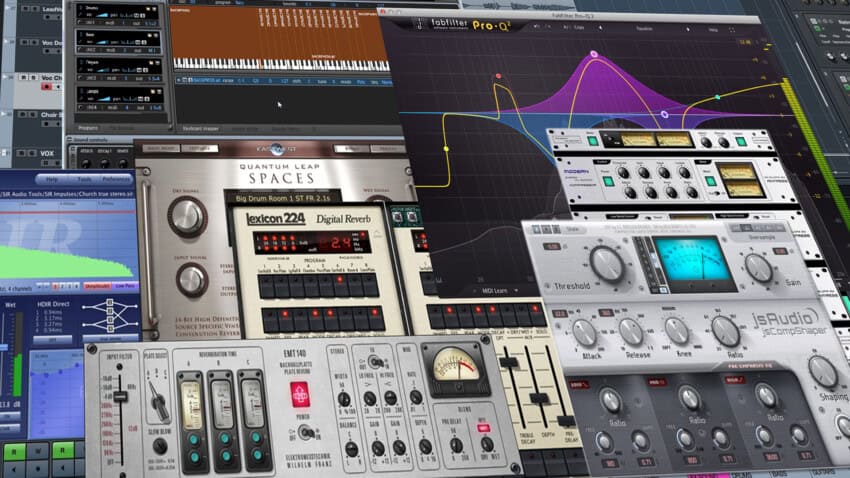Open the Help tab in SIR

point(51,179)
